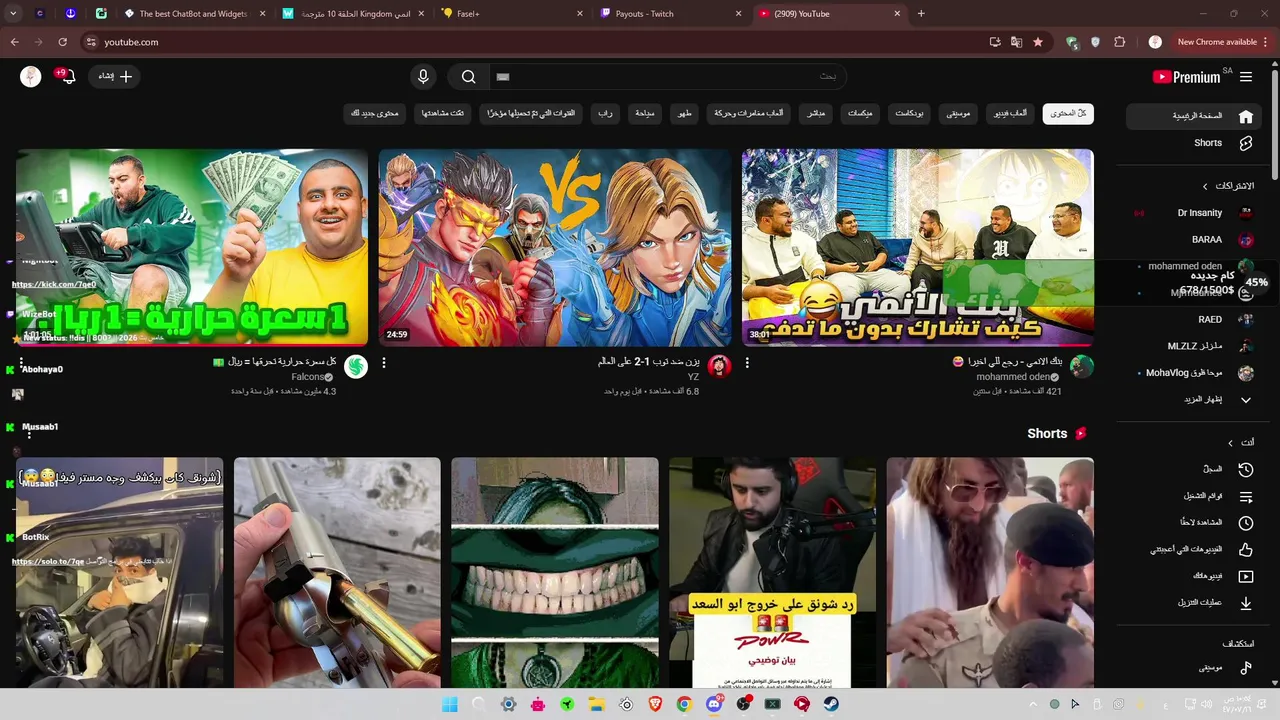This screenshot has height=720, width=1280.
Task: Select the Mixes (ميكسات) filter chip
Action: [860, 113]
